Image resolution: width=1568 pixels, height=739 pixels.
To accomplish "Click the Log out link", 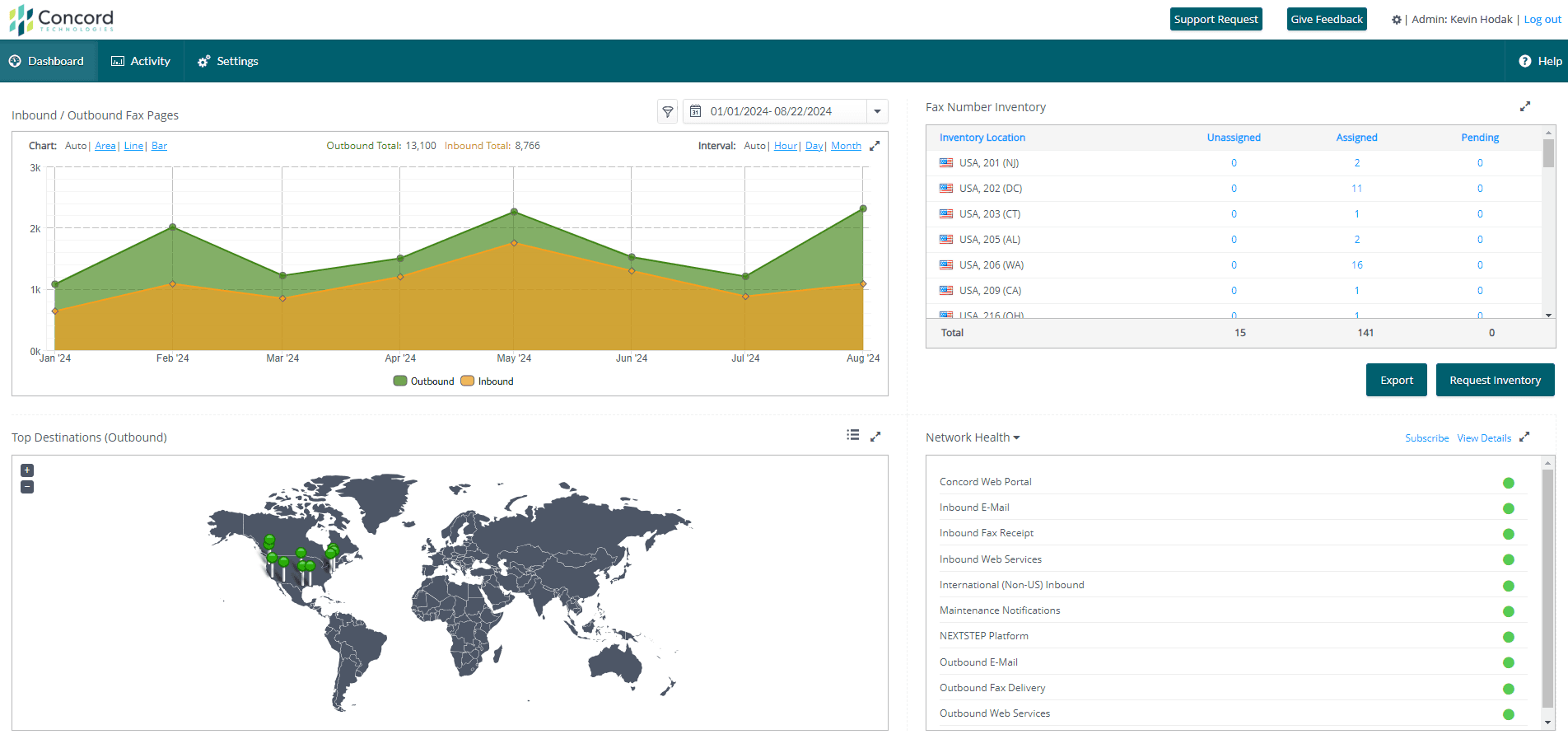I will coord(1542,20).
